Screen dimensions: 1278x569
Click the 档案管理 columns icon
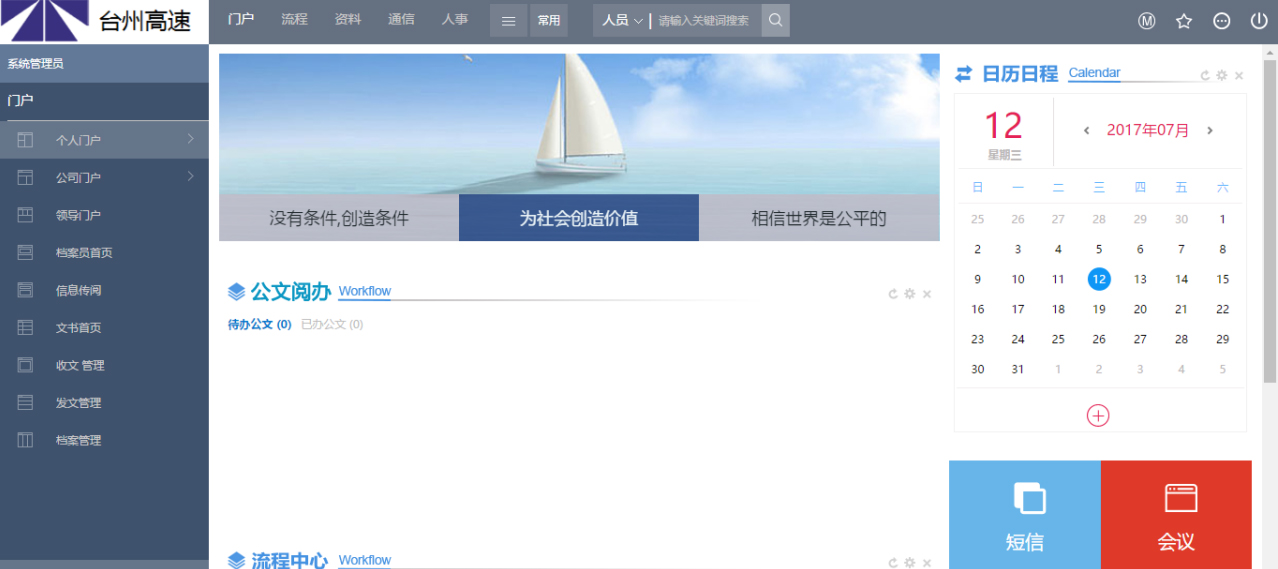(x=26, y=440)
